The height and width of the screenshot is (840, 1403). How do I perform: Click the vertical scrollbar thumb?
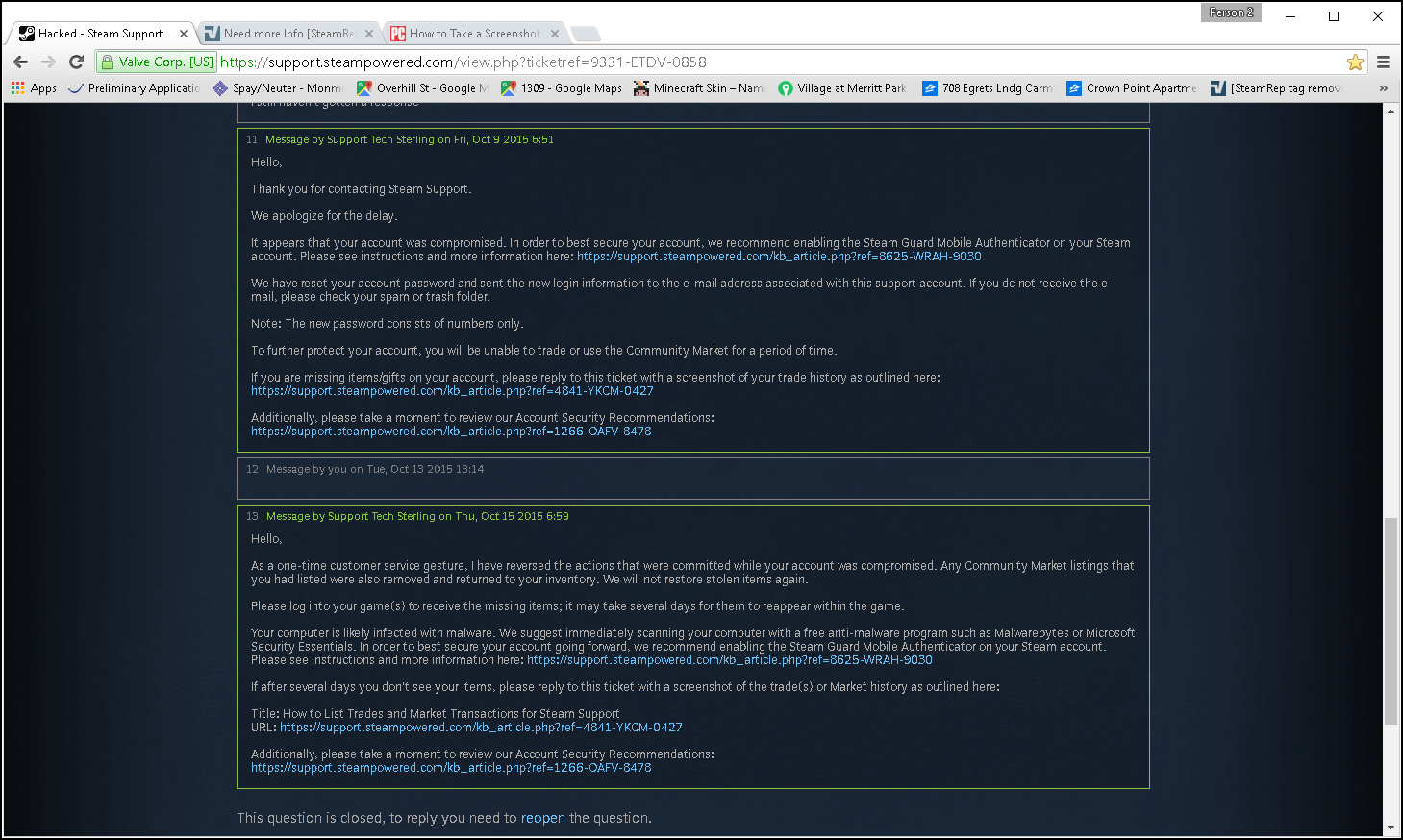[x=1390, y=620]
